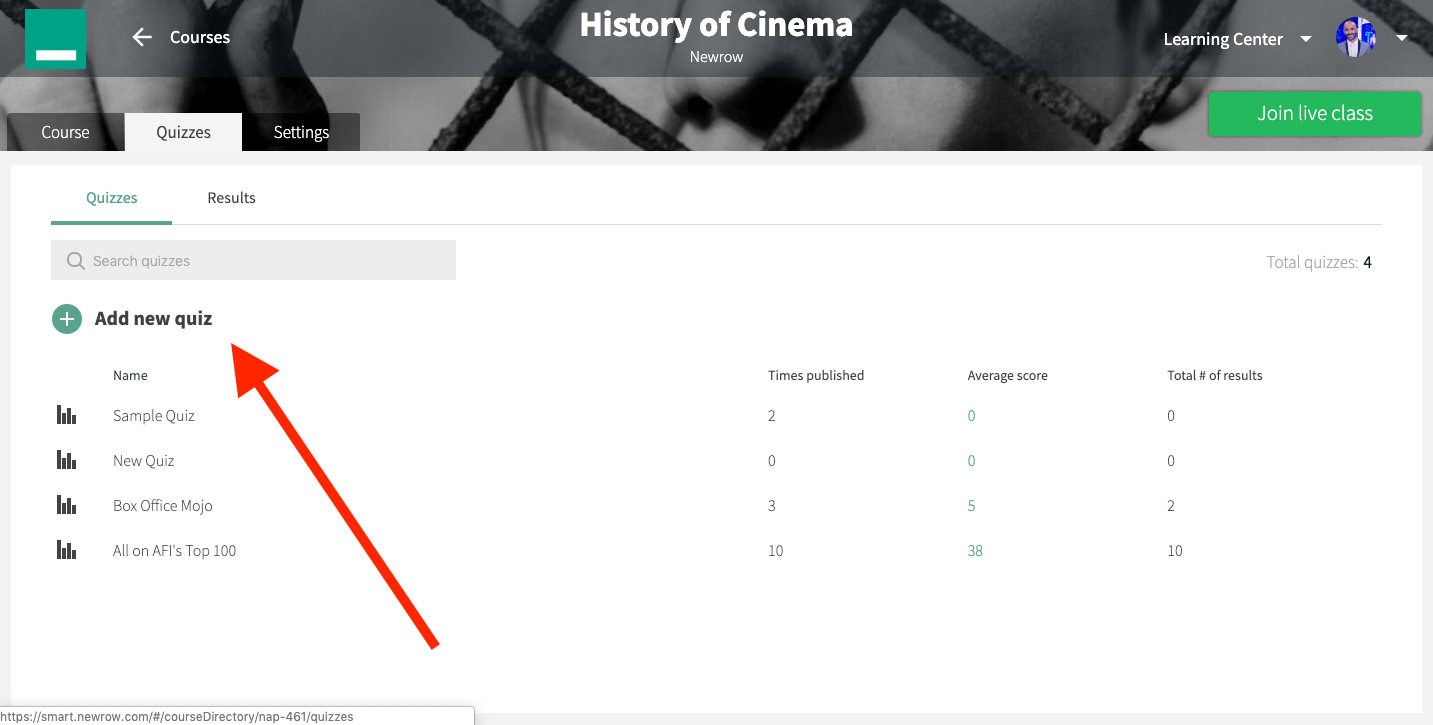Switch to the Course tab

pos(65,132)
